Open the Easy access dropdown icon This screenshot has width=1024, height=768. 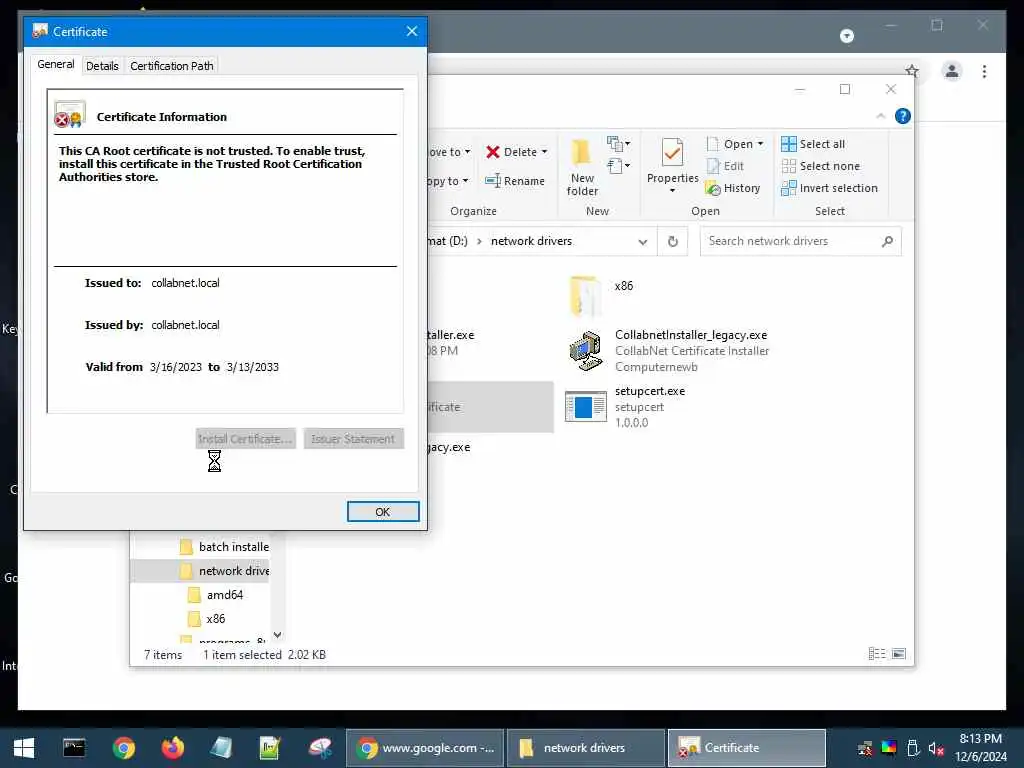point(618,166)
